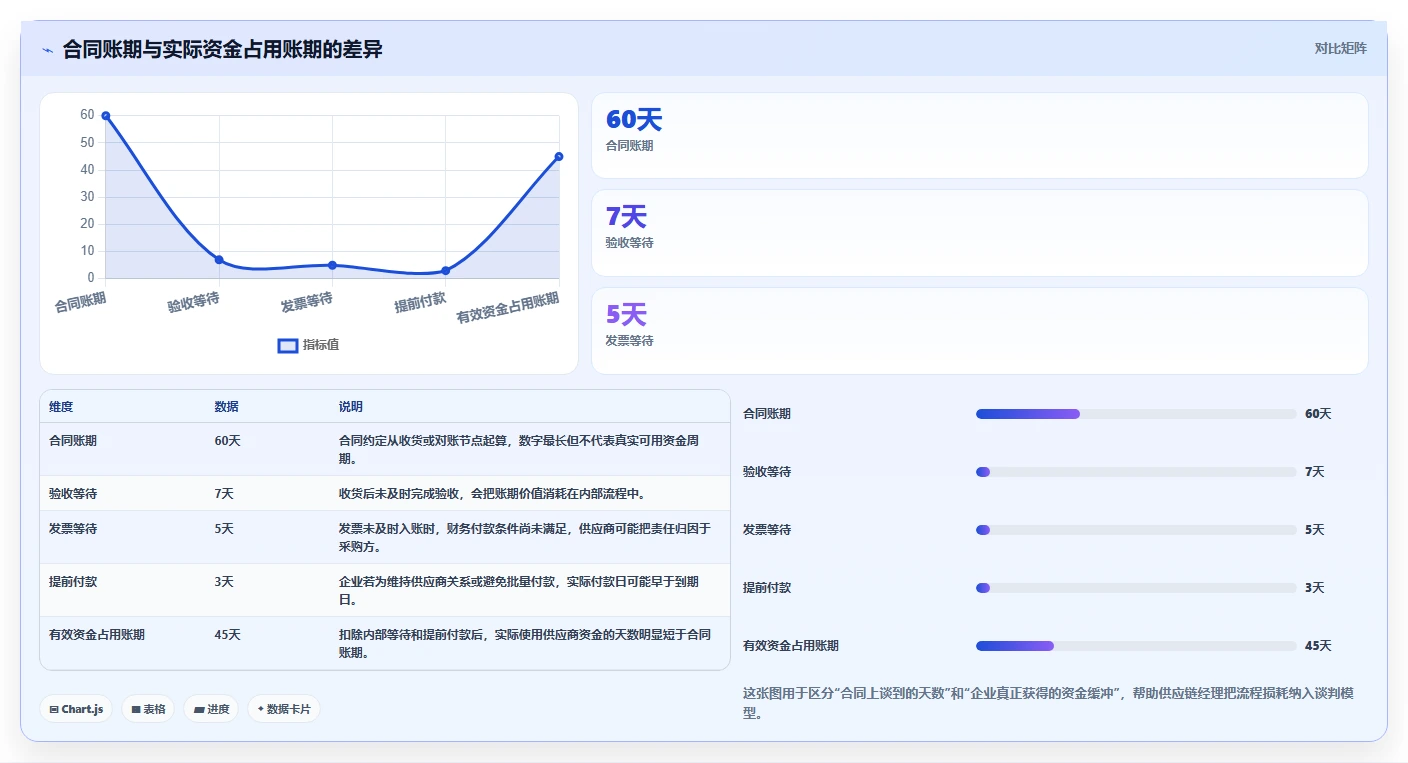The image size is (1408, 763).
Task: Click the 说明 column header
Action: pos(351,407)
